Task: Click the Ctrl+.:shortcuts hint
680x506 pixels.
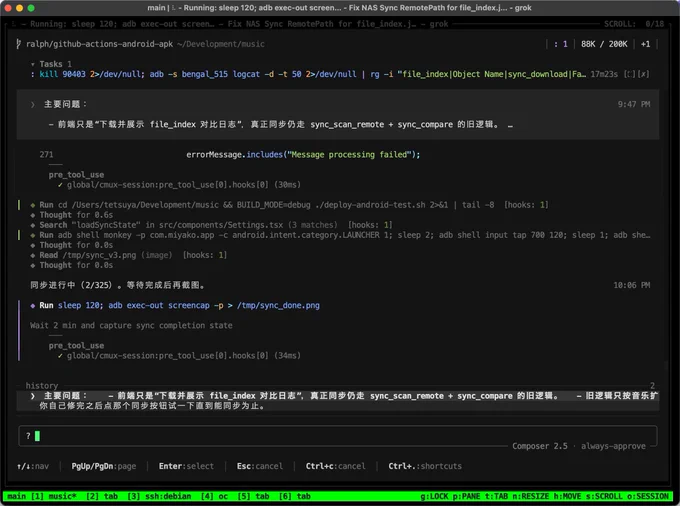Action: pyautogui.click(x=425, y=466)
